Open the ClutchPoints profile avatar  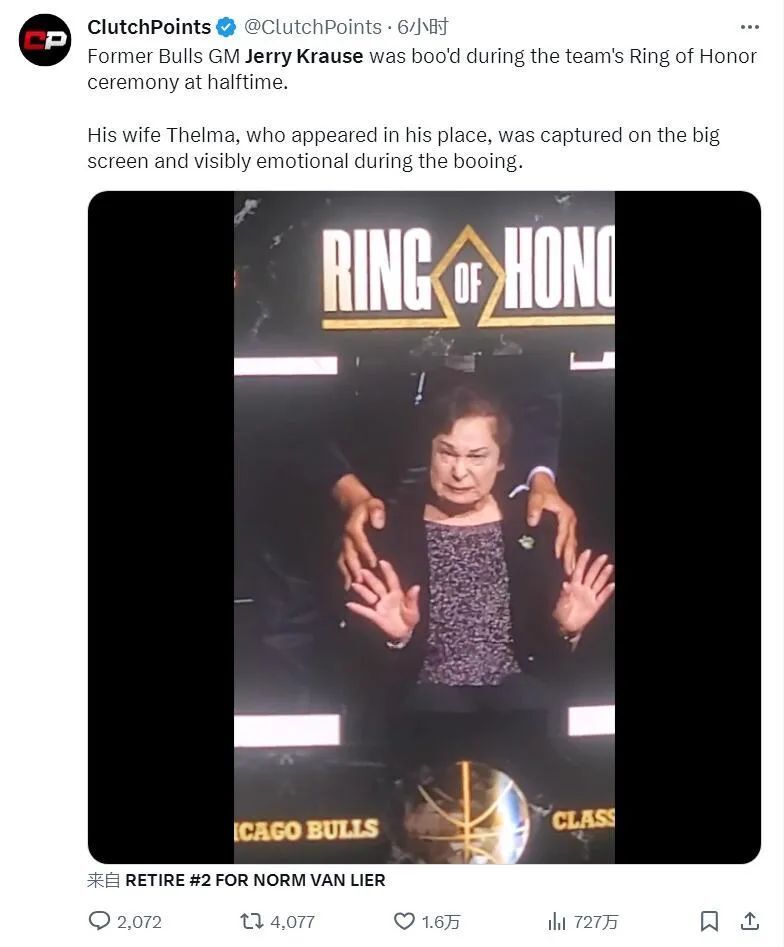pyautogui.click(x=45, y=40)
